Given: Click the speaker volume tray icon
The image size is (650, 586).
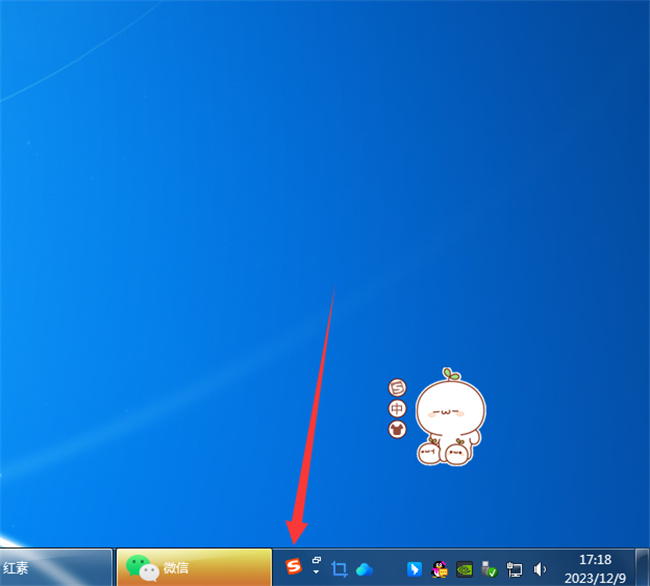Looking at the screenshot, I should click(x=539, y=569).
